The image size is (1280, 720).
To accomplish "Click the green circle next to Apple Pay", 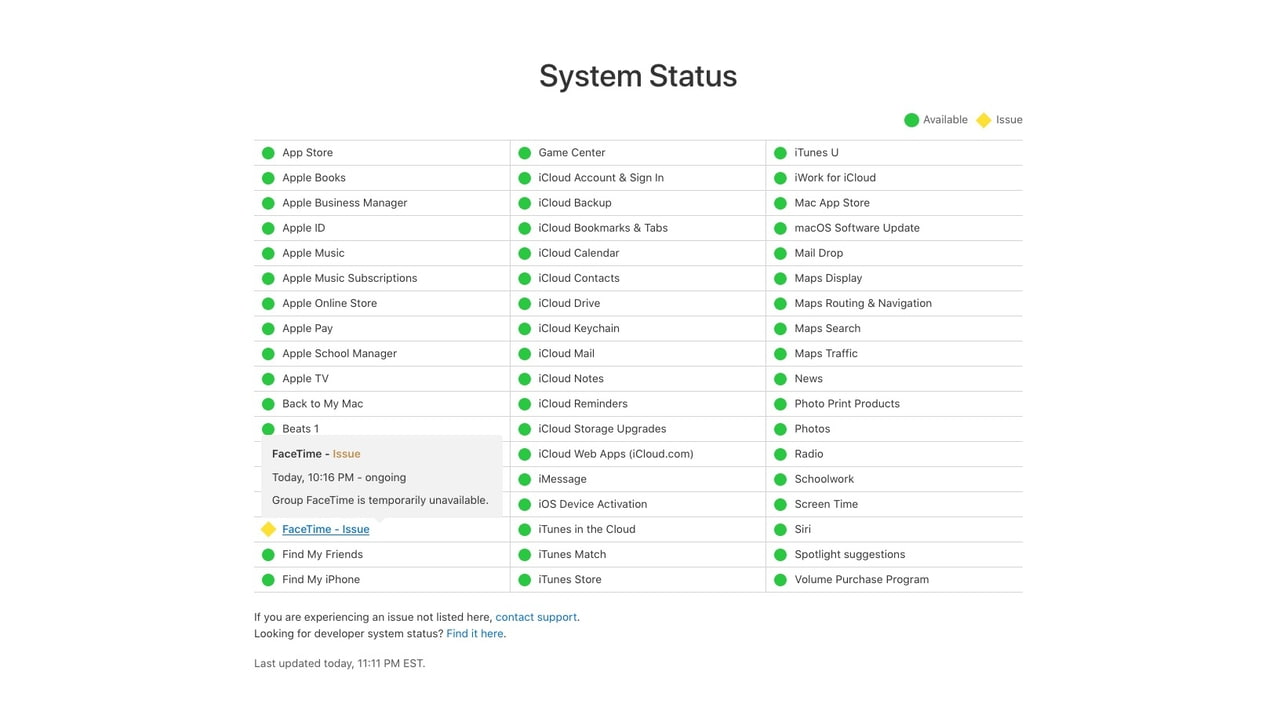I will 268,328.
